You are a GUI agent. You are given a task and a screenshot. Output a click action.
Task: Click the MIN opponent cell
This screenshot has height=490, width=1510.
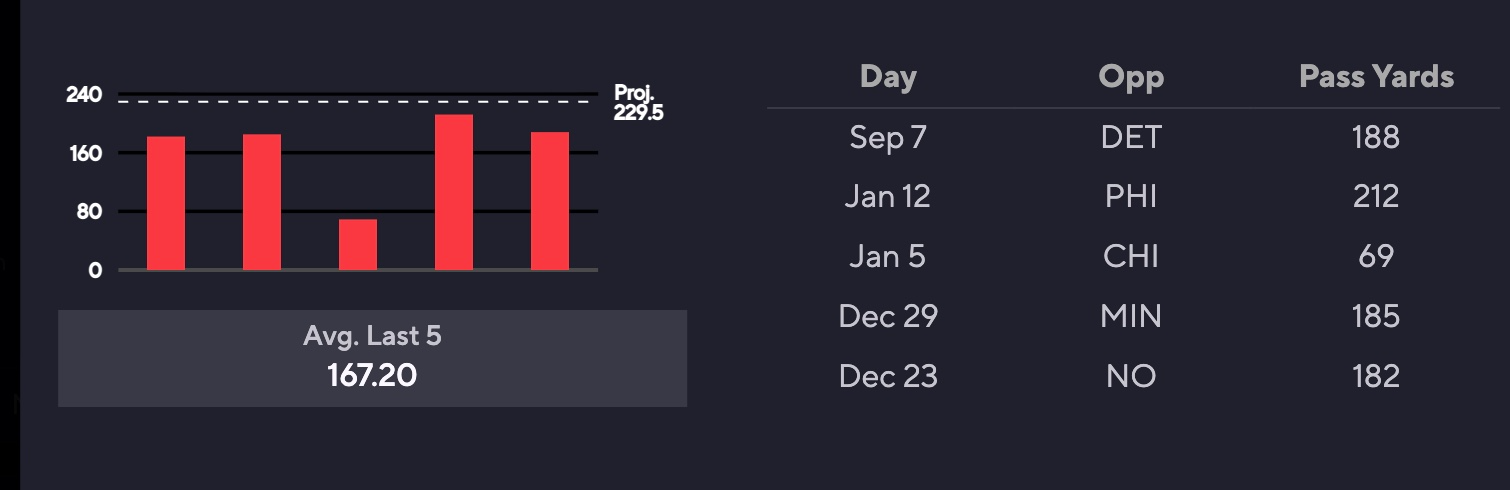pyautogui.click(x=1131, y=316)
